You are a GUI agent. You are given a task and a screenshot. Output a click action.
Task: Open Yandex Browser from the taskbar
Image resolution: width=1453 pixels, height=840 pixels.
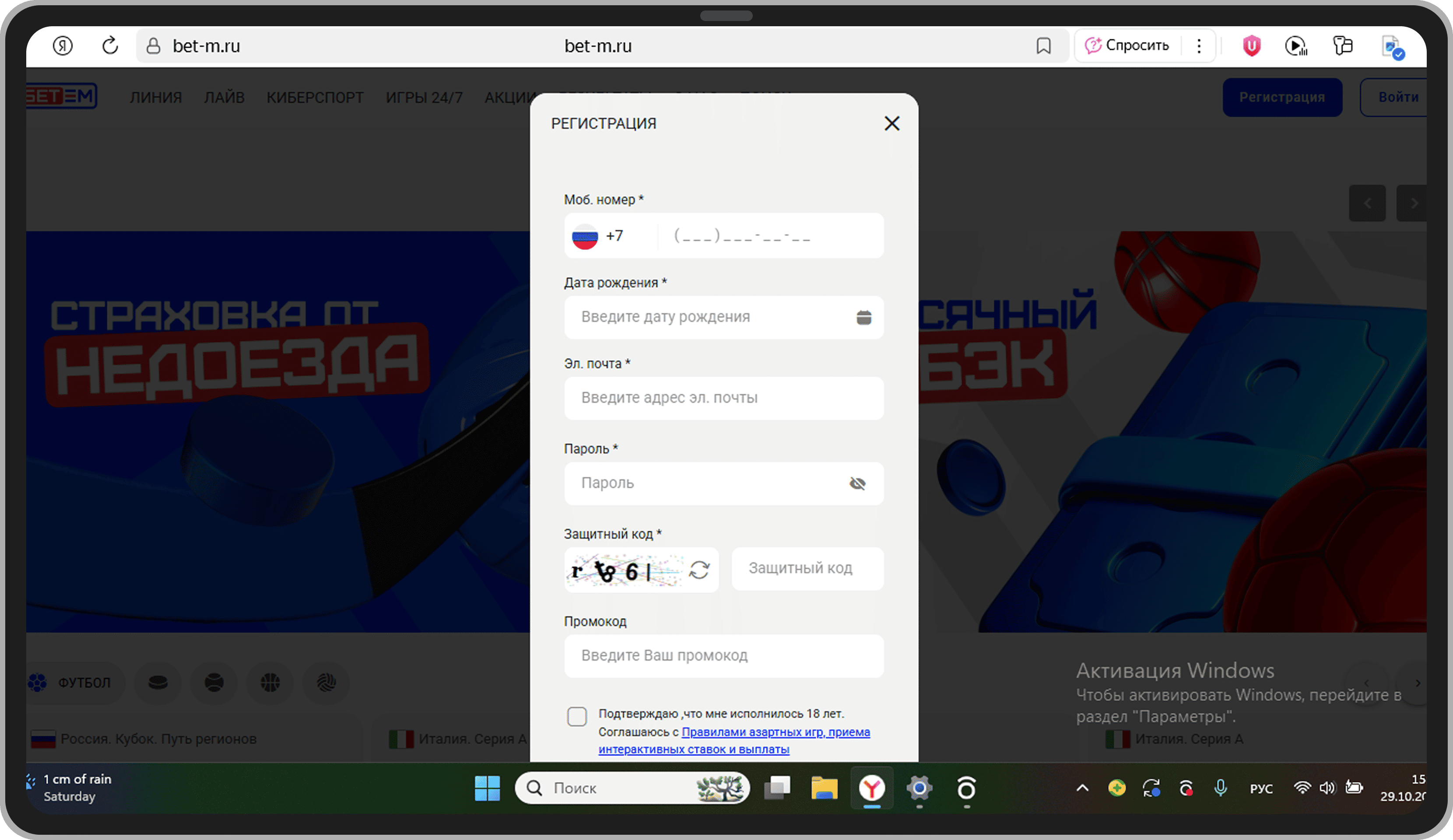point(871,787)
